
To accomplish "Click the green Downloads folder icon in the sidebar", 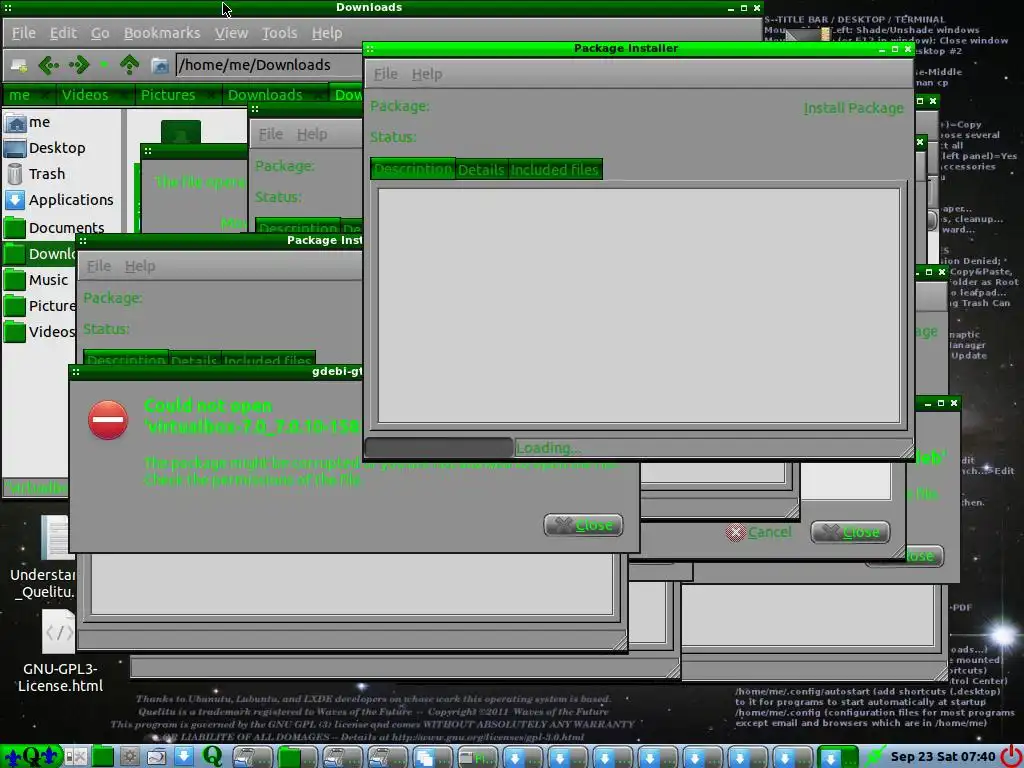I will click(14, 253).
